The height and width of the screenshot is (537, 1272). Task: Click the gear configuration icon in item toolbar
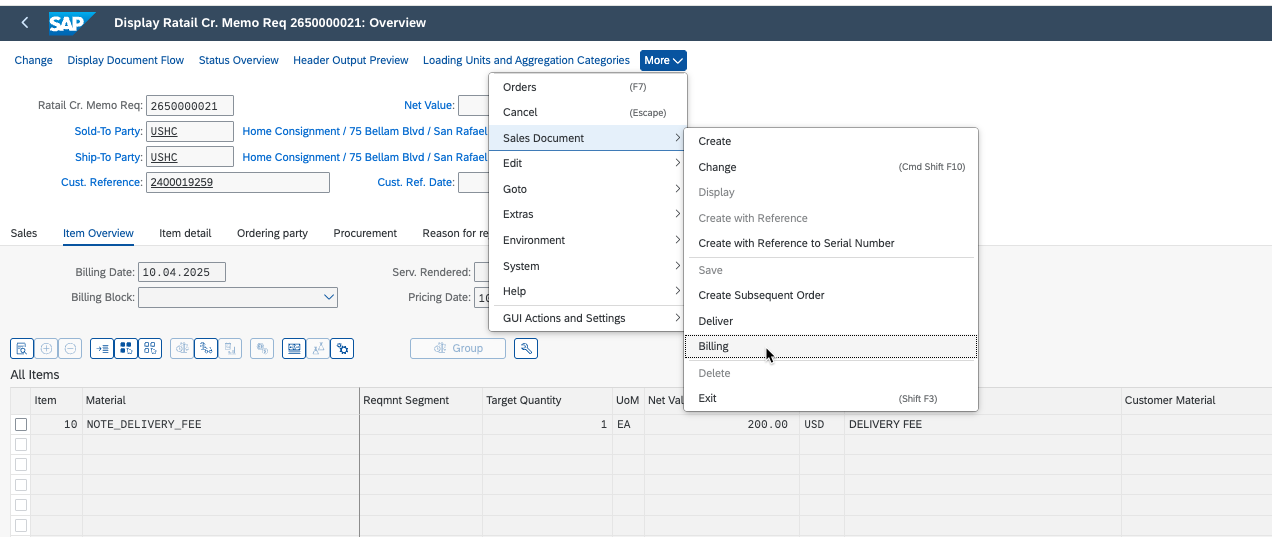pyautogui.click(x=343, y=348)
